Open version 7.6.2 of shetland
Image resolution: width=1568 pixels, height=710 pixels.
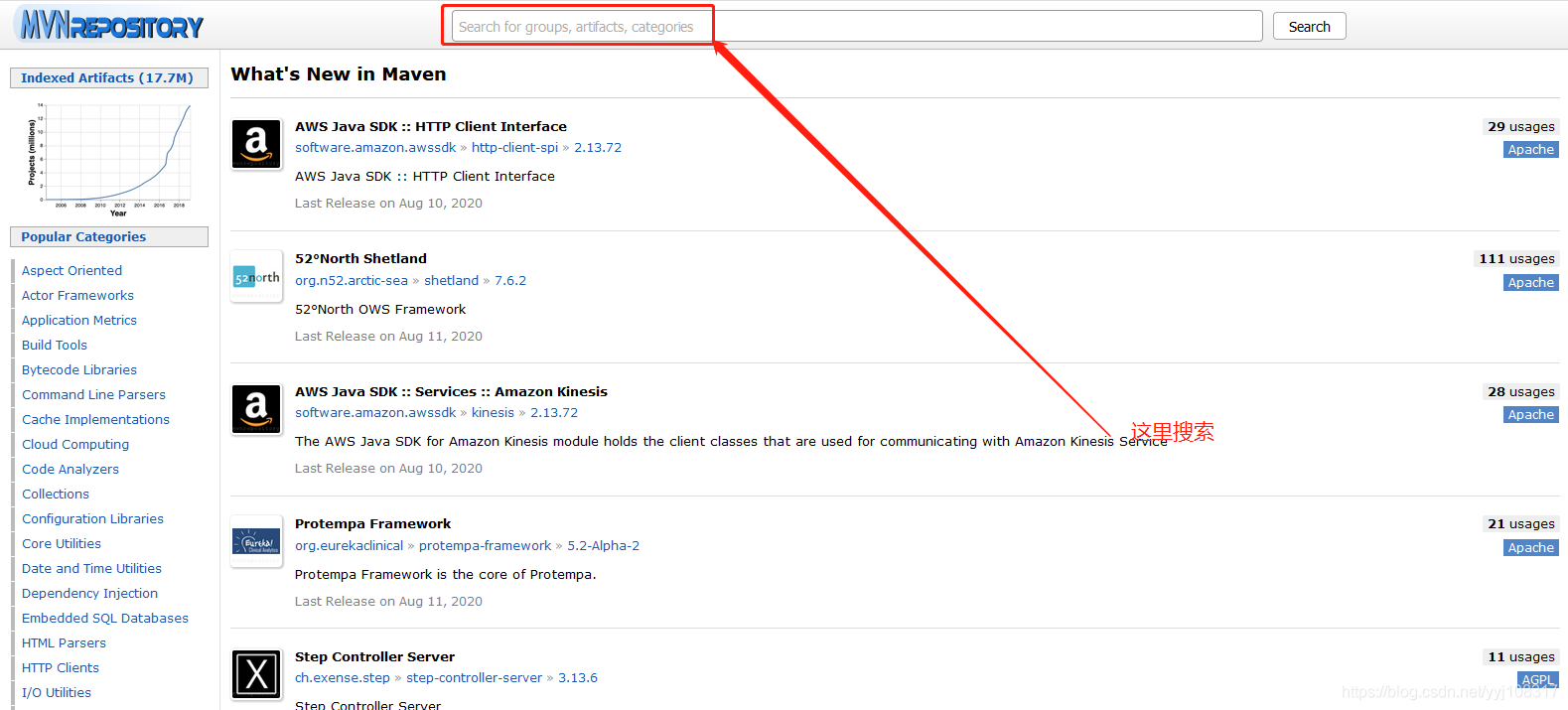510,280
